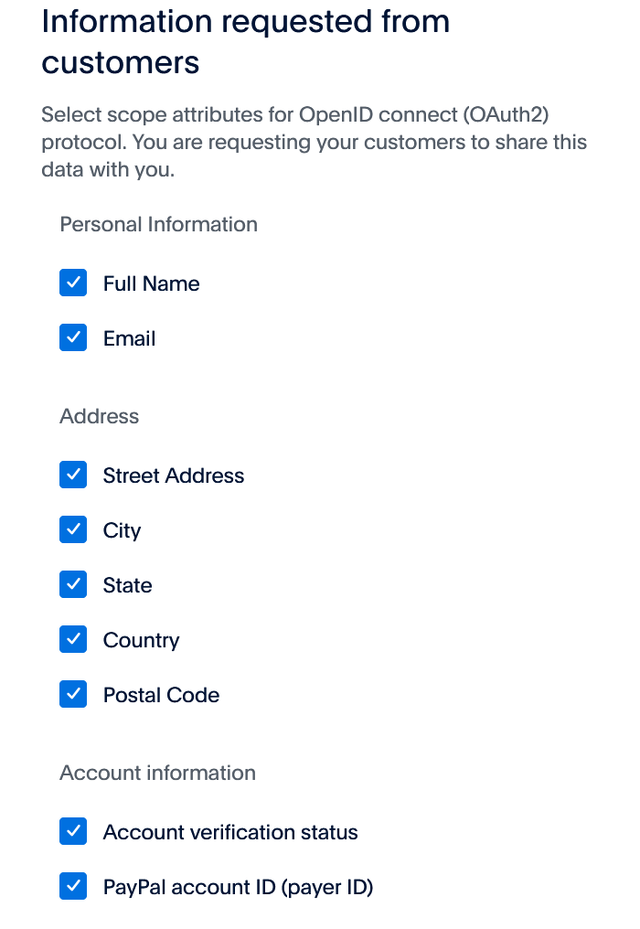The height and width of the screenshot is (929, 640).
Task: Click the PayPal account ID label text
Action: pyautogui.click(x=238, y=886)
